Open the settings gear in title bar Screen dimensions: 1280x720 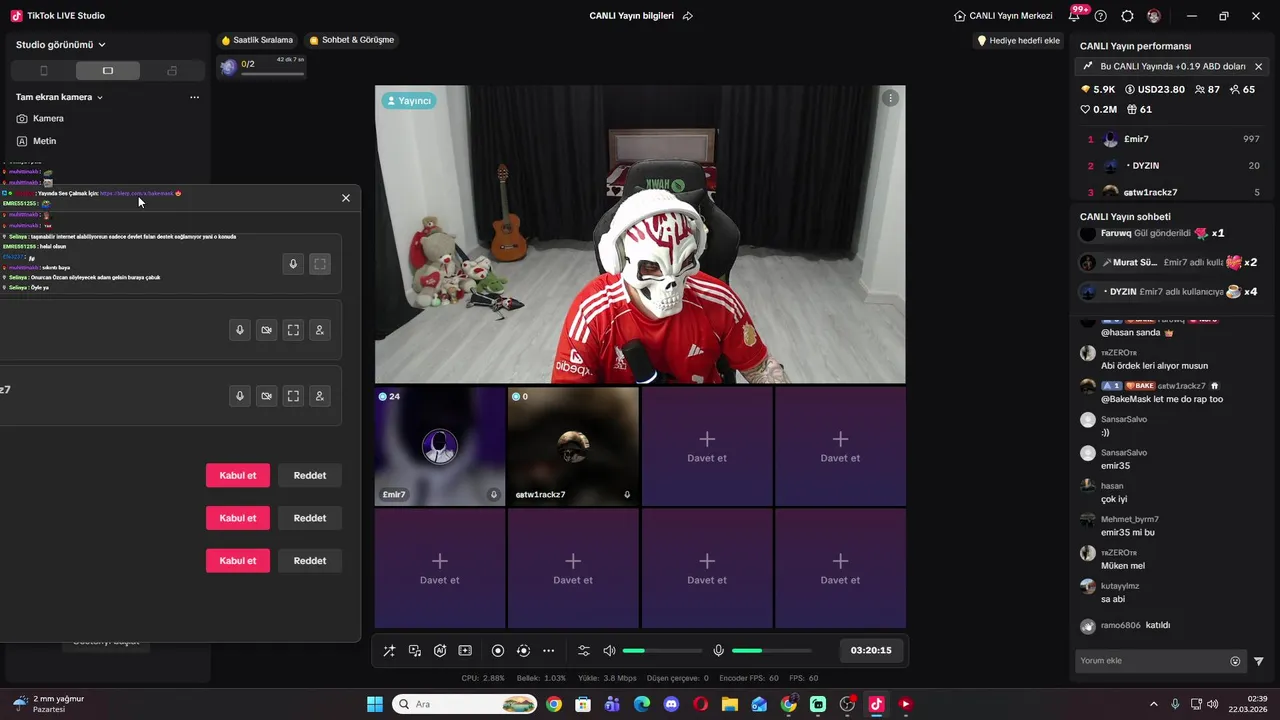(1127, 16)
